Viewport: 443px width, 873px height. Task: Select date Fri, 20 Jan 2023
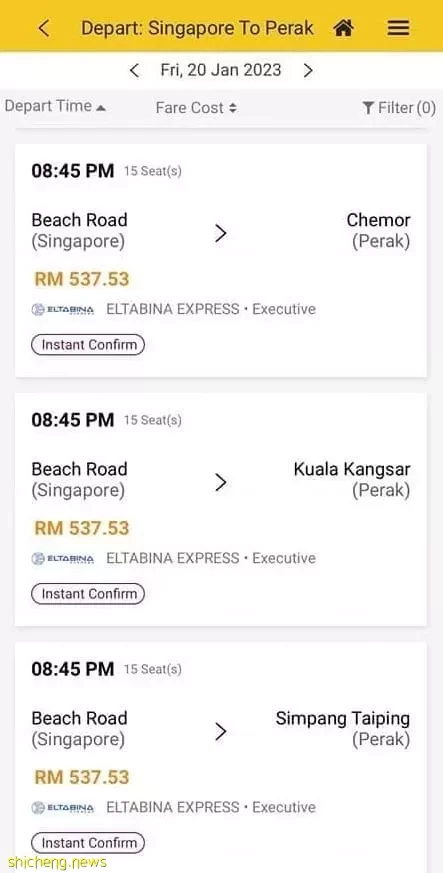221,70
